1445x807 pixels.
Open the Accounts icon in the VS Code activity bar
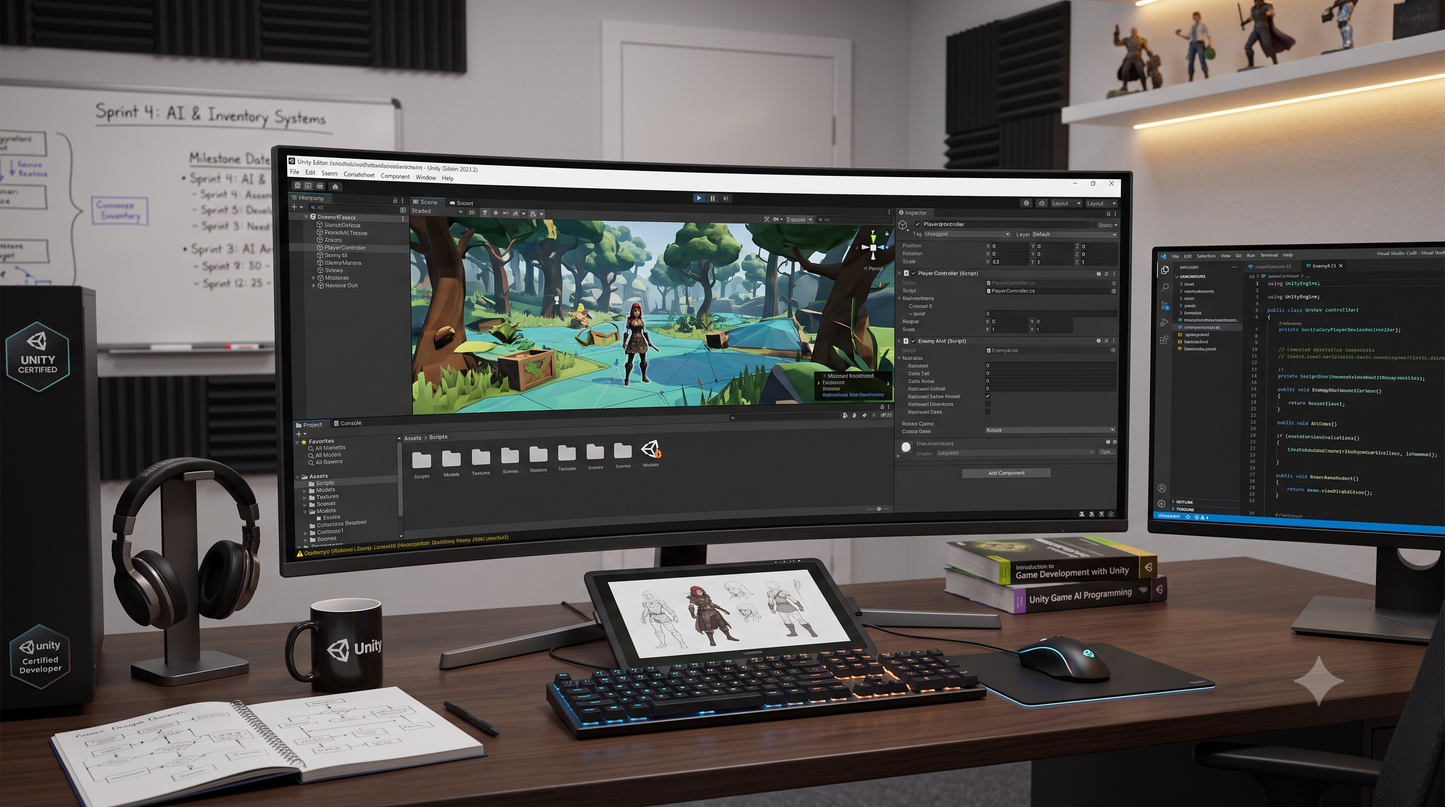[1162, 488]
